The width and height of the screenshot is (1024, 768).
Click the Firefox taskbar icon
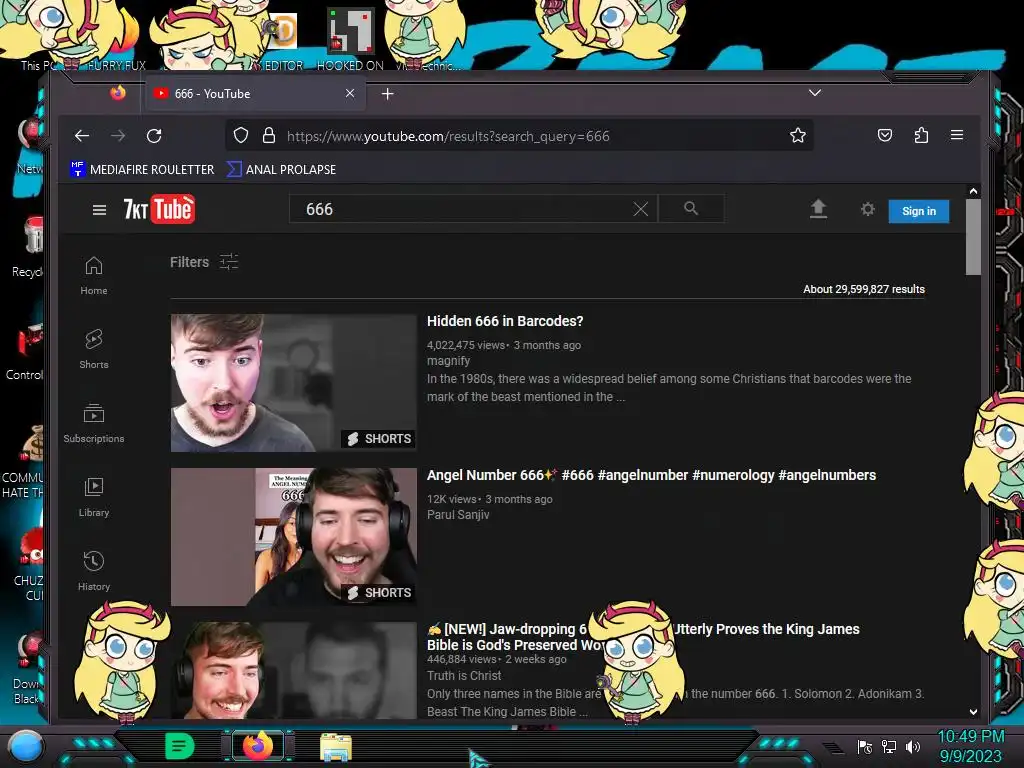click(258, 746)
